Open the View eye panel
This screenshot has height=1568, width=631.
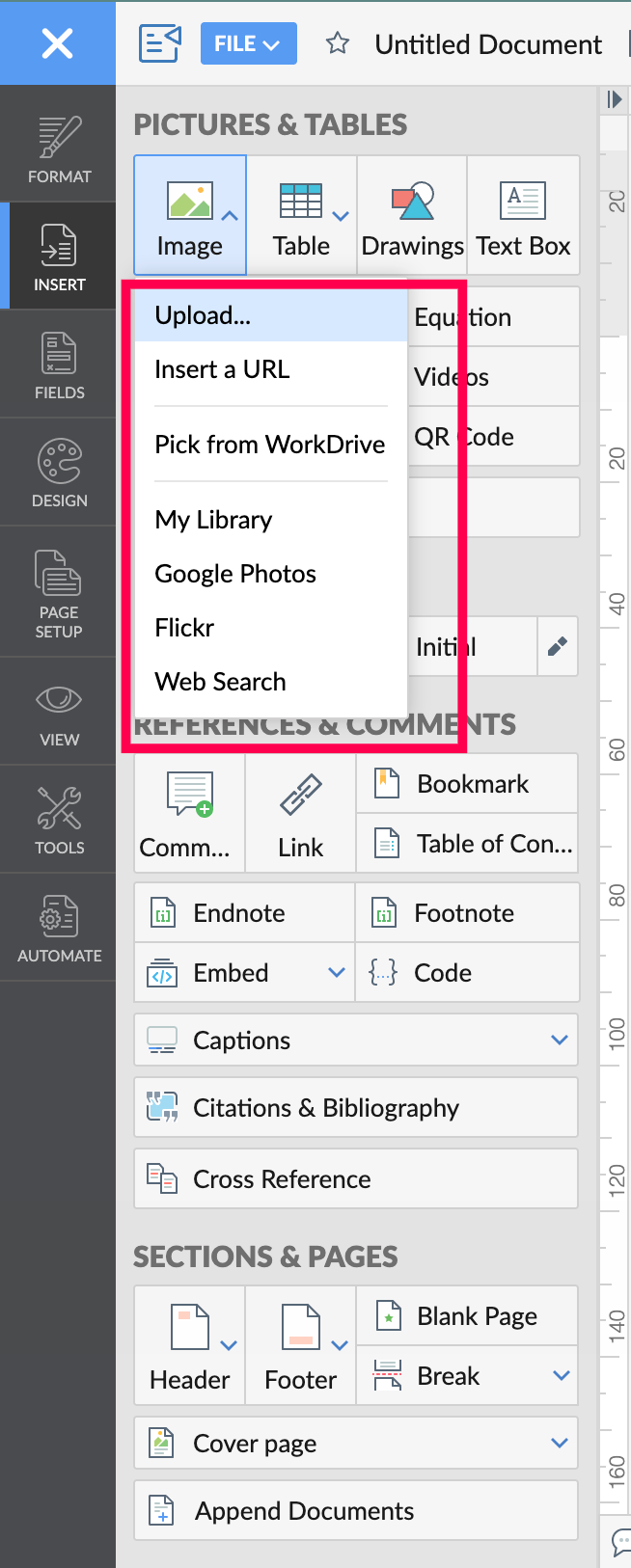pos(59,712)
